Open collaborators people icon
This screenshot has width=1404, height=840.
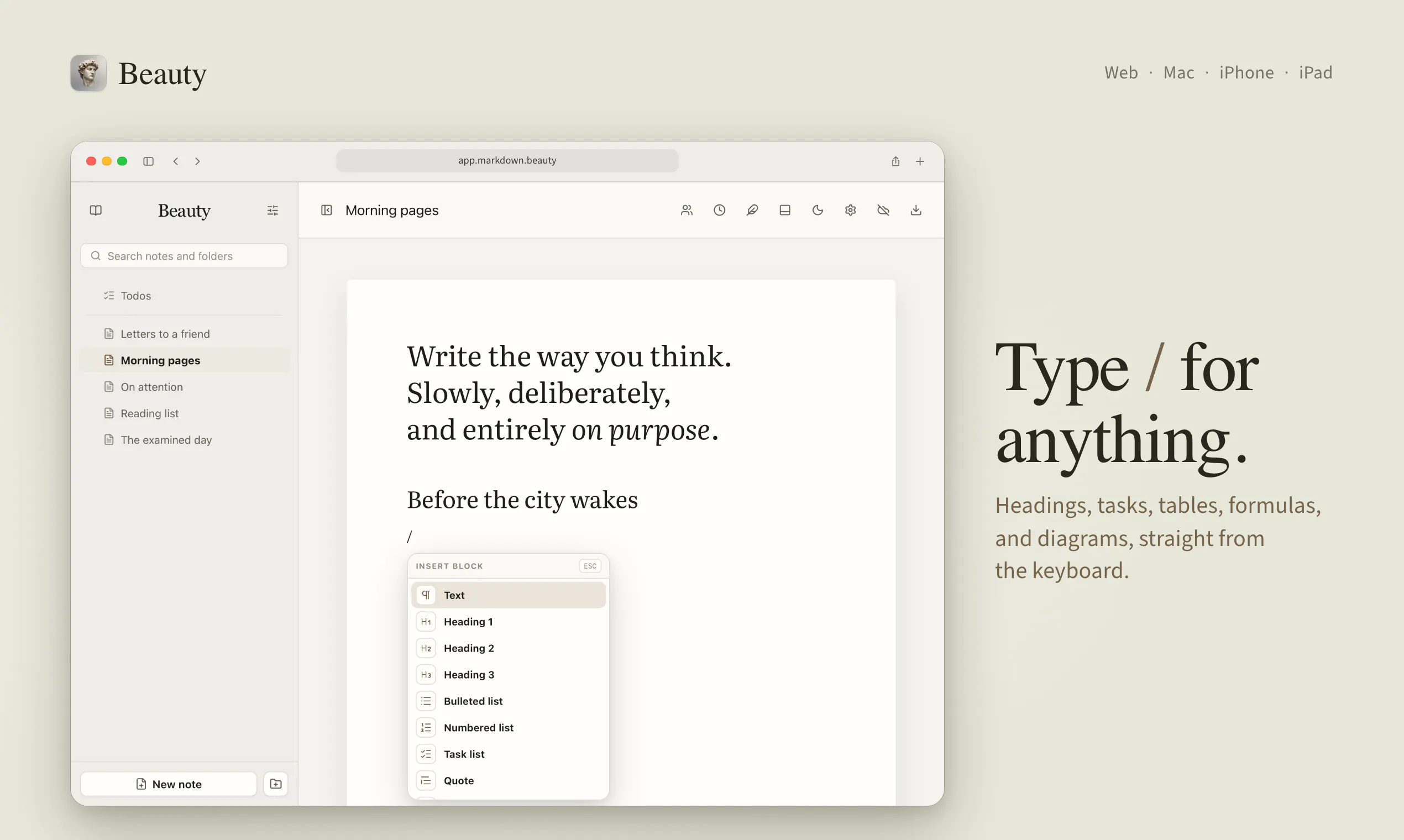(x=687, y=210)
